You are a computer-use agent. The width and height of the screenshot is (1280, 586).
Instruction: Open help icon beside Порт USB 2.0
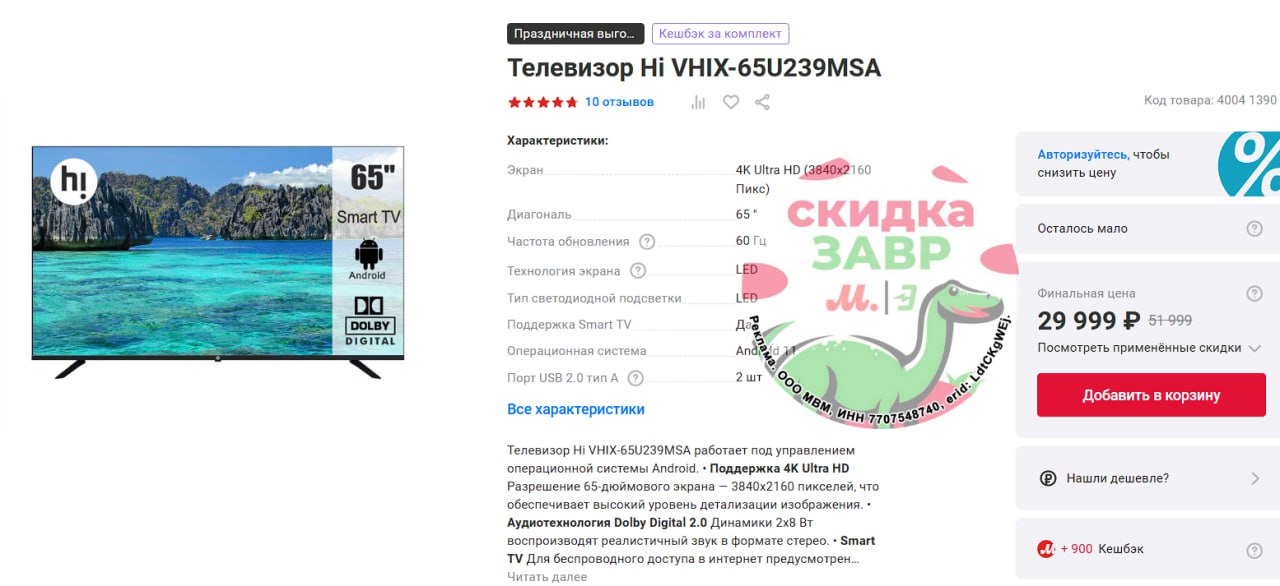click(x=635, y=378)
